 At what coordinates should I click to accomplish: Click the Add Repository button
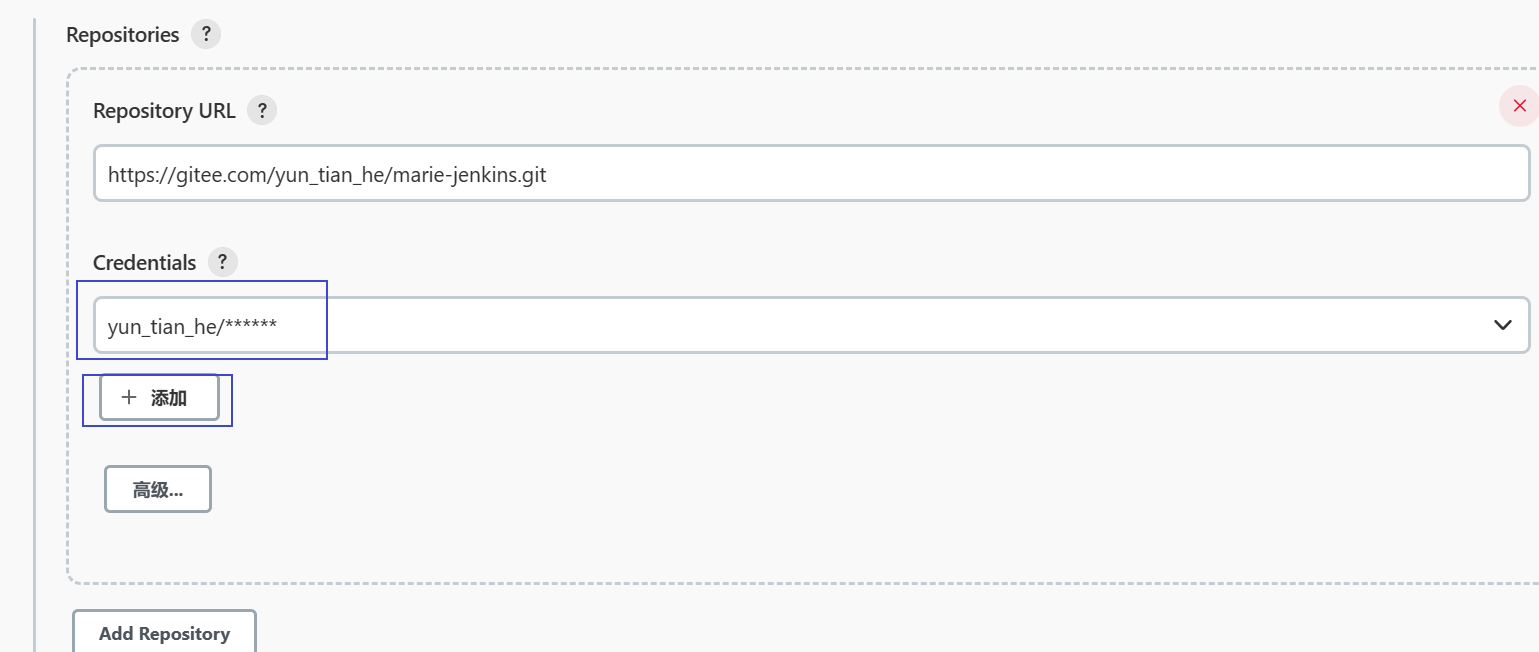pos(164,633)
